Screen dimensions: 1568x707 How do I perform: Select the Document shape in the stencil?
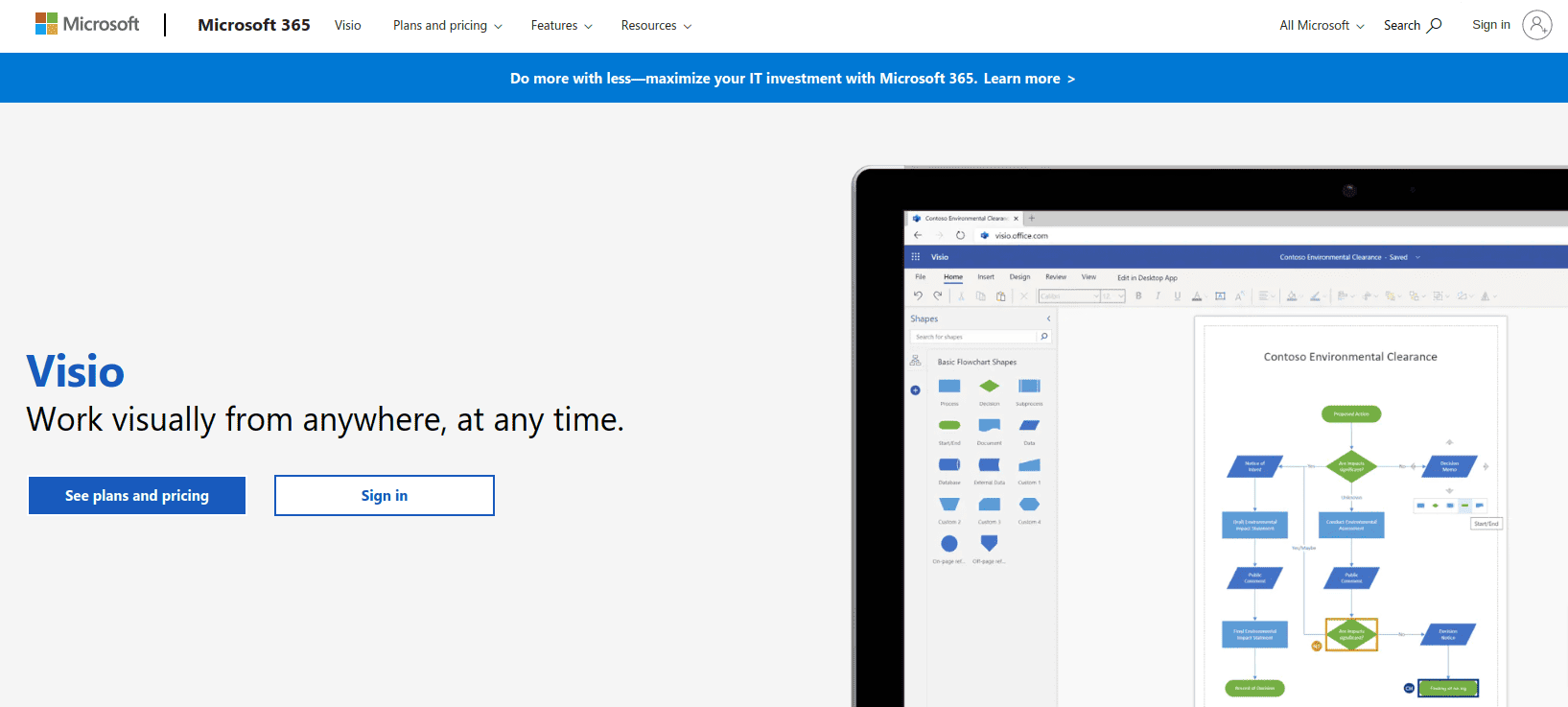pyautogui.click(x=990, y=425)
